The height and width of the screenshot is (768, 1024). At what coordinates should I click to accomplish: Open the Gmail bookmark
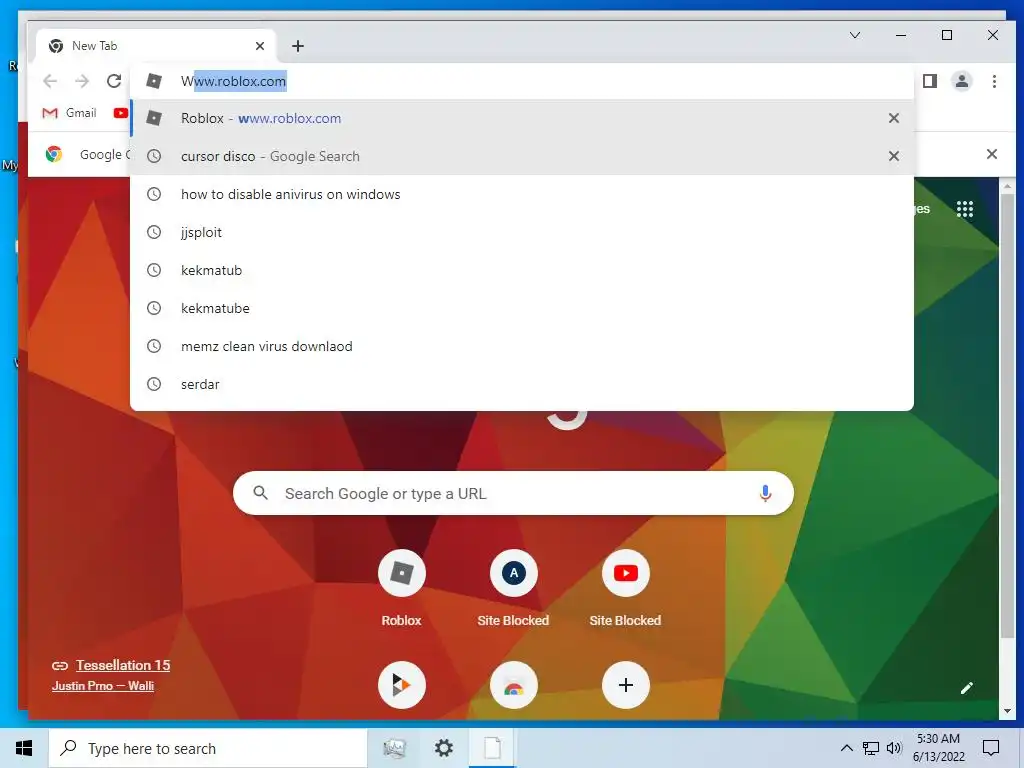click(69, 113)
